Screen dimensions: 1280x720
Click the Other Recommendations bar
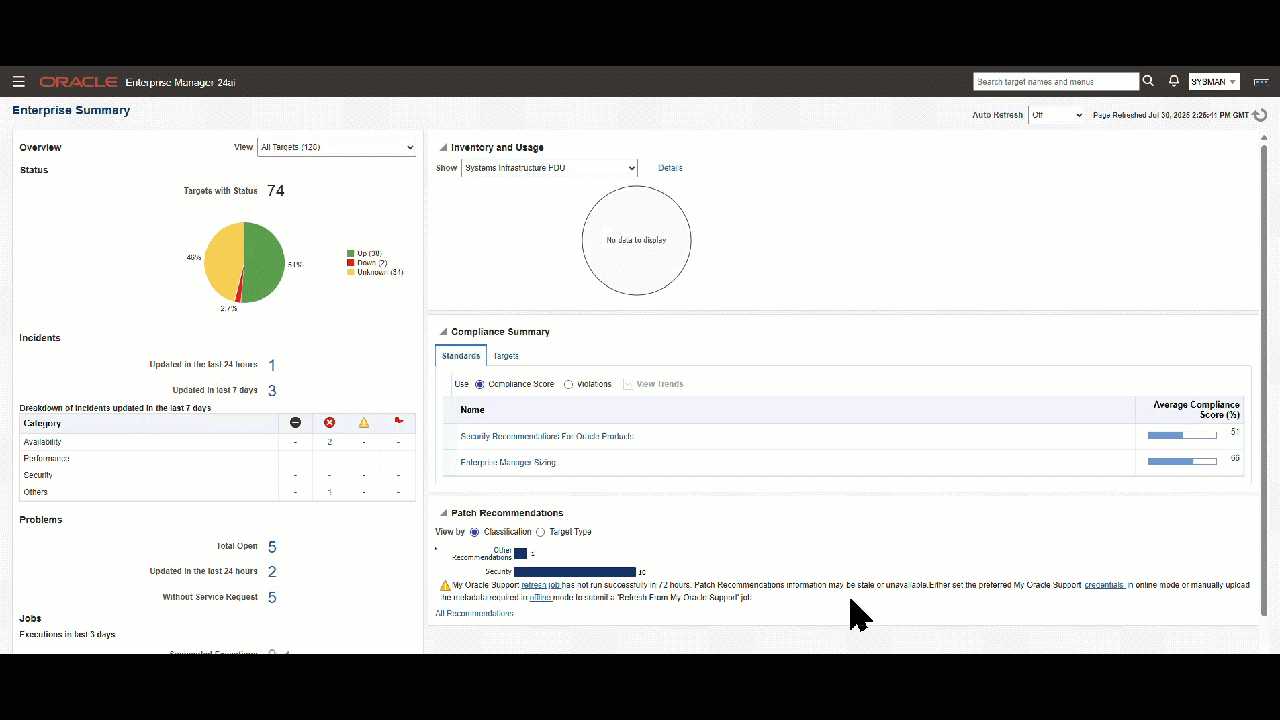click(x=520, y=553)
